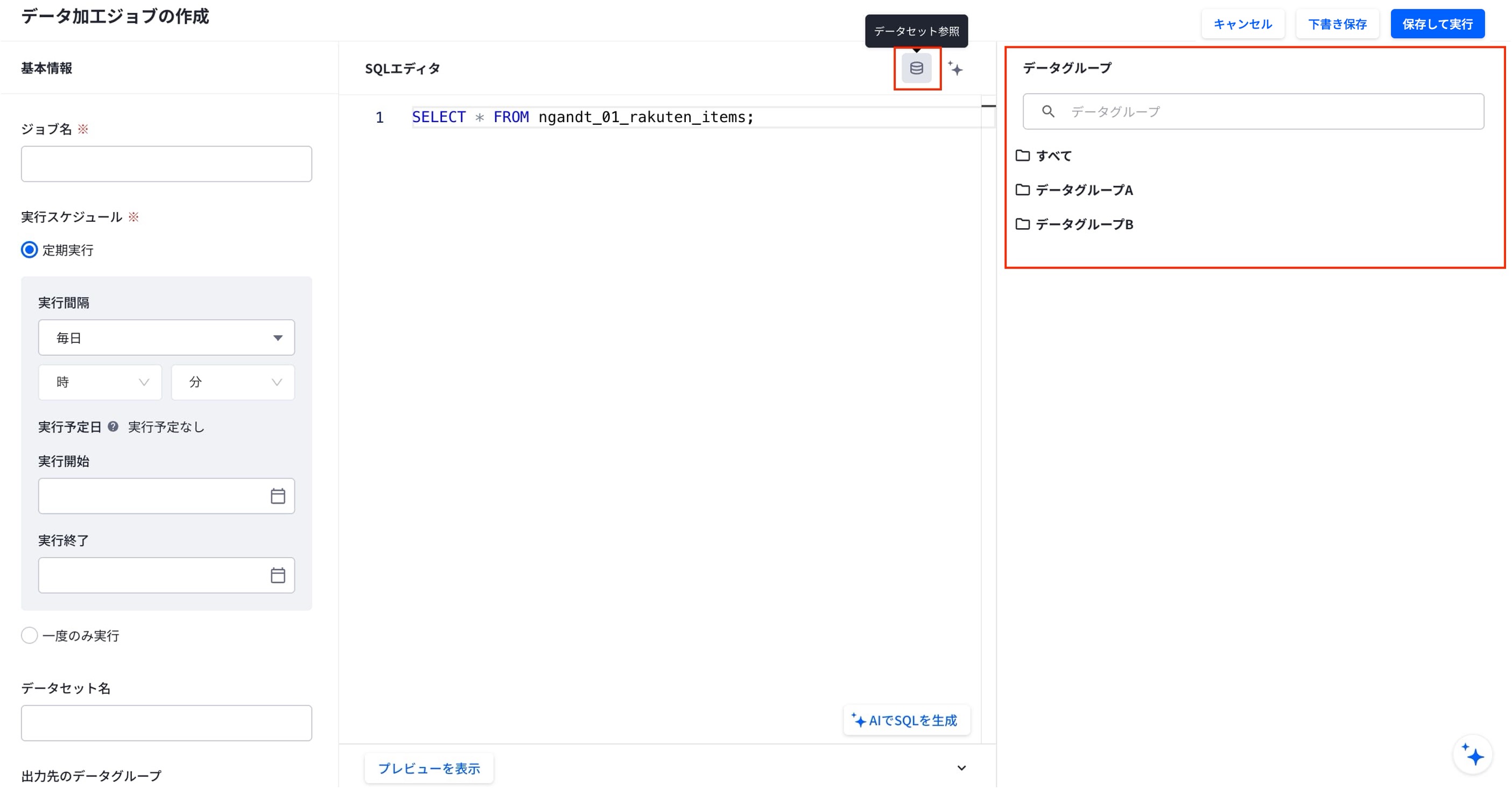Viewport: 1512px width, 789px height.
Task: Select the すべて folder
Action: pyautogui.click(x=1044, y=156)
